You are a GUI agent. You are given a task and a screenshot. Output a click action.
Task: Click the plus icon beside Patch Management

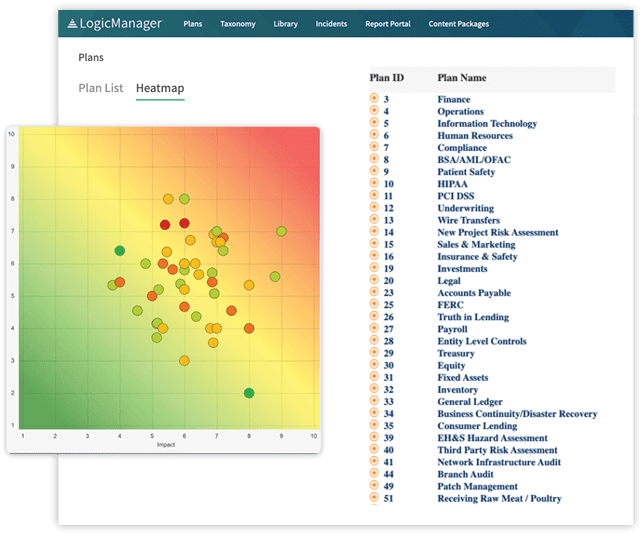(x=374, y=486)
